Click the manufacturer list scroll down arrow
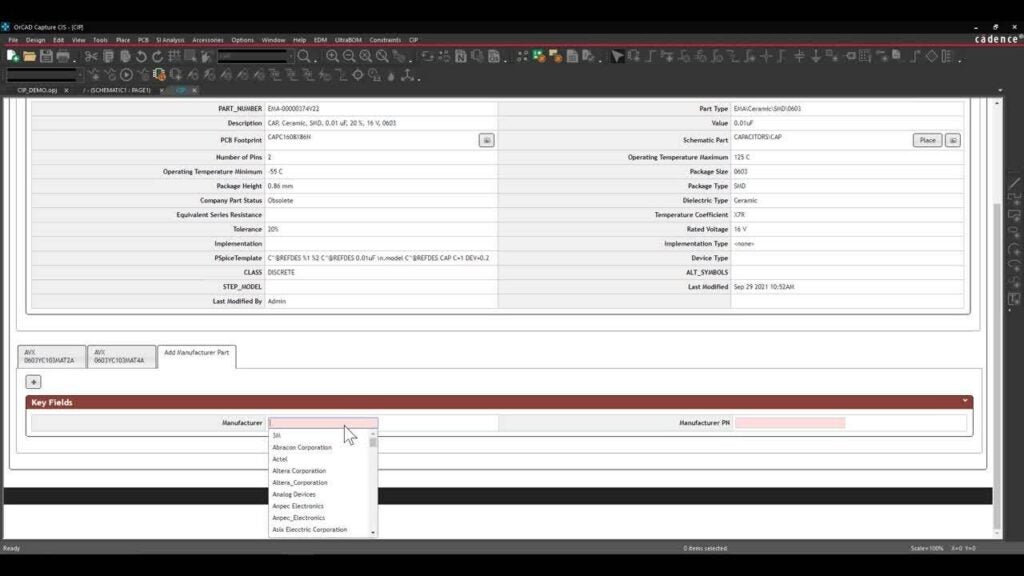The image size is (1024, 576). coord(373,533)
